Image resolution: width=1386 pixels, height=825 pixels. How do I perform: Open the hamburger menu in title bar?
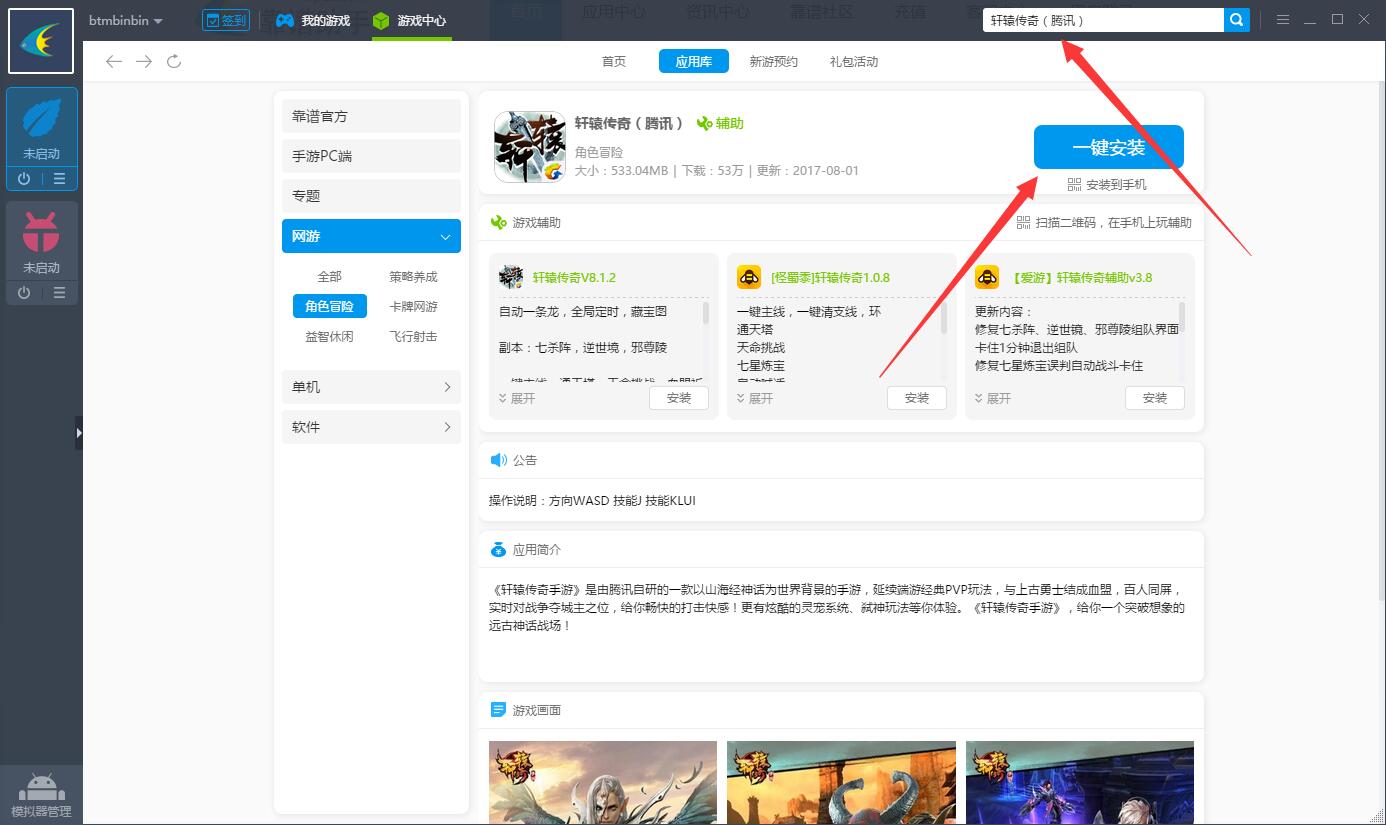click(1283, 20)
